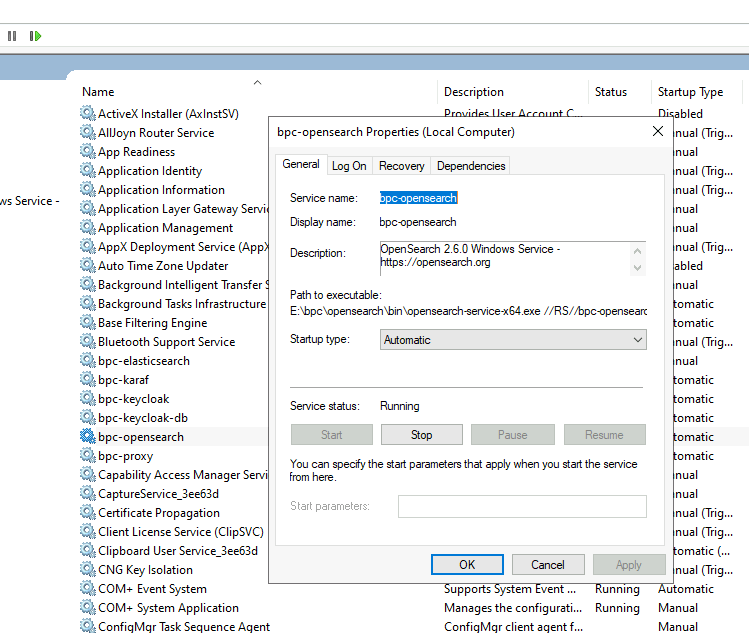Confirm properties with the OK button
This screenshot has width=749, height=633.
pos(467,565)
